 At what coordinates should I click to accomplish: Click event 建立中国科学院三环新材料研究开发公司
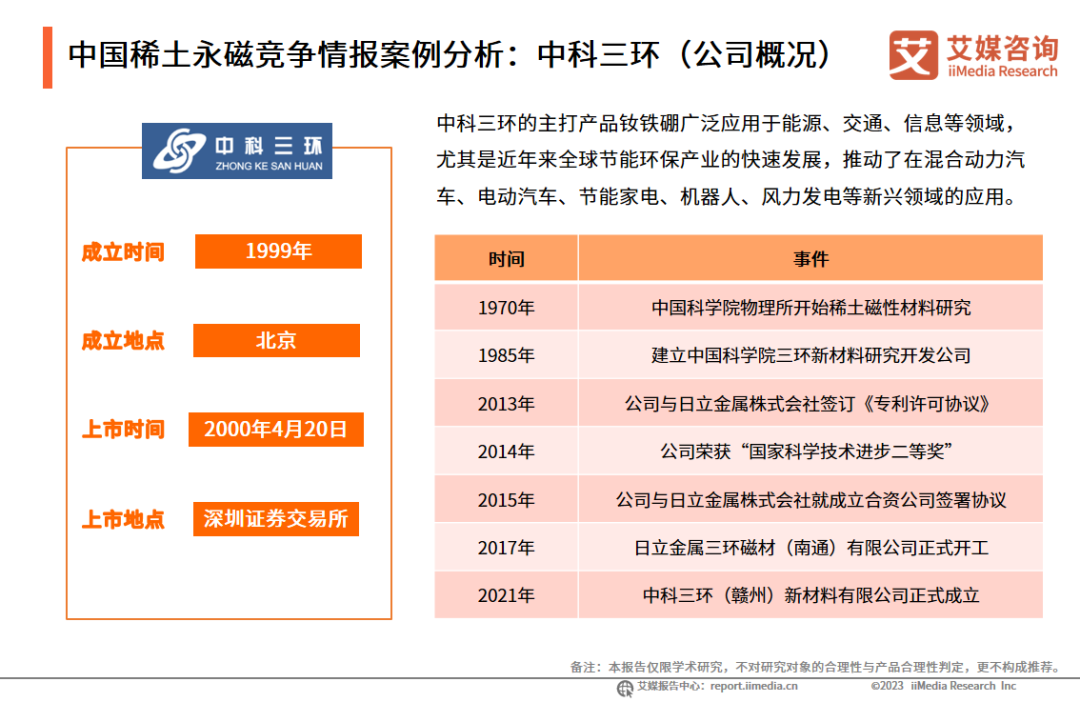click(811, 355)
